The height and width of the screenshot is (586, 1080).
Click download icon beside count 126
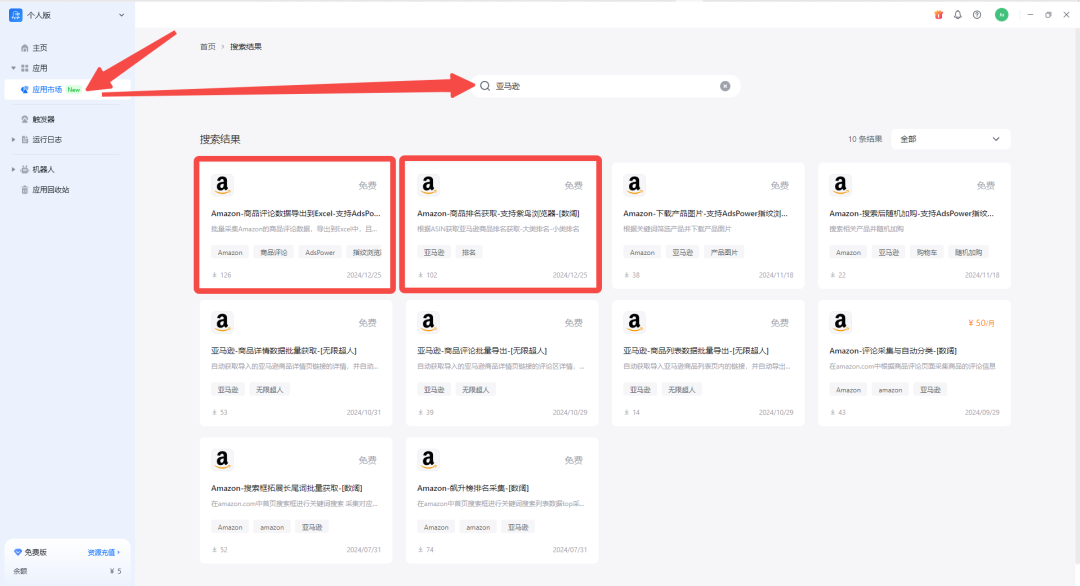214,275
